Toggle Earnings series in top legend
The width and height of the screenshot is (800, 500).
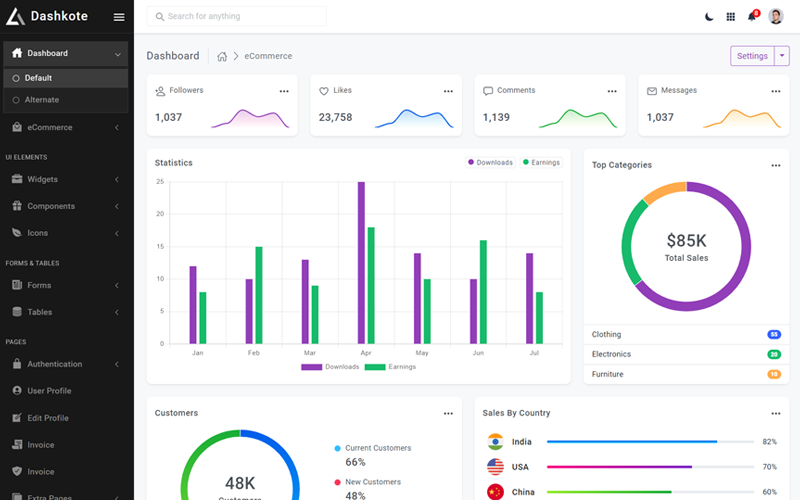pos(541,163)
